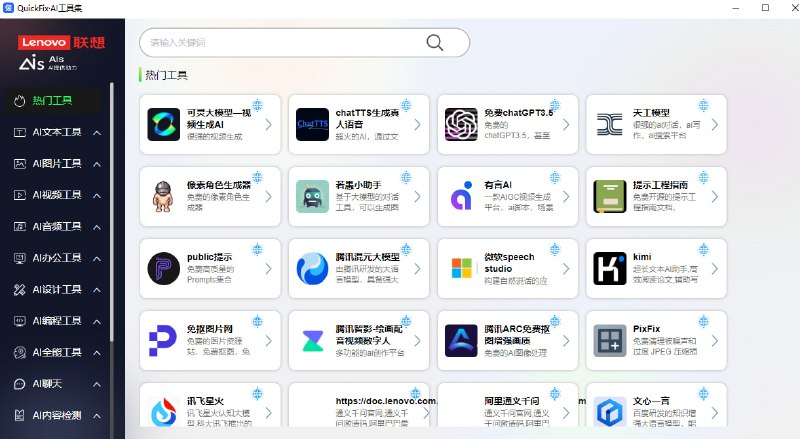
Task: Open the 像素角色生成器 character icon
Action: point(163,197)
